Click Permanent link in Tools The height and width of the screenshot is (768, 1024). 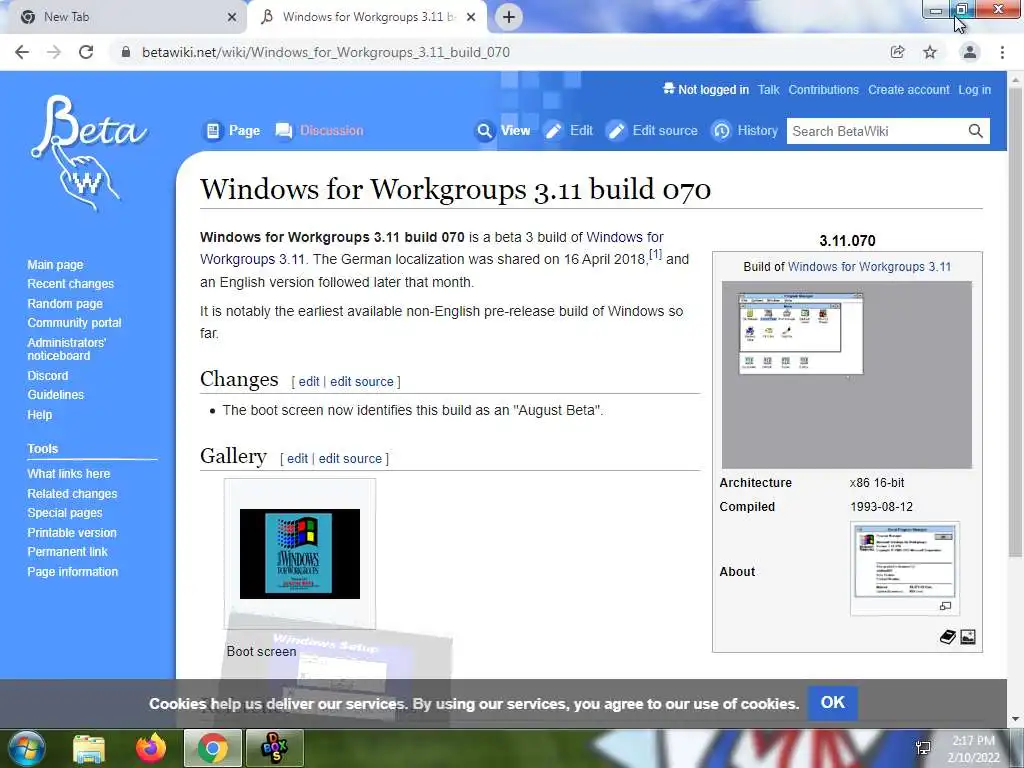67,552
